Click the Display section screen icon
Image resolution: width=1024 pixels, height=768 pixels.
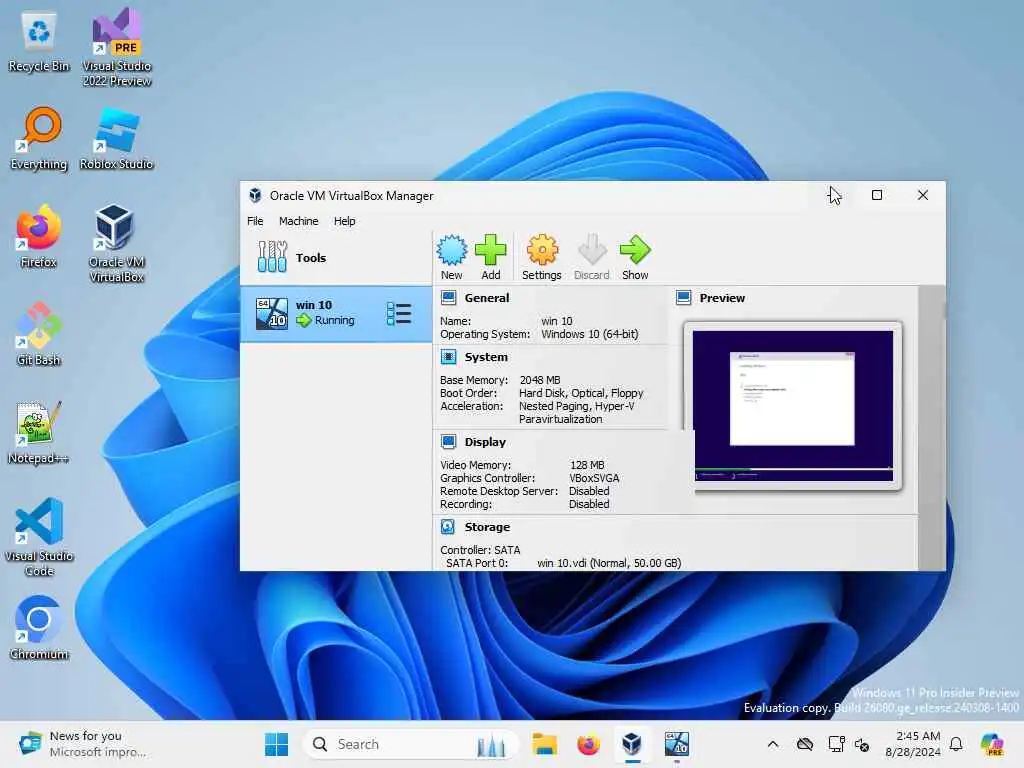point(449,441)
